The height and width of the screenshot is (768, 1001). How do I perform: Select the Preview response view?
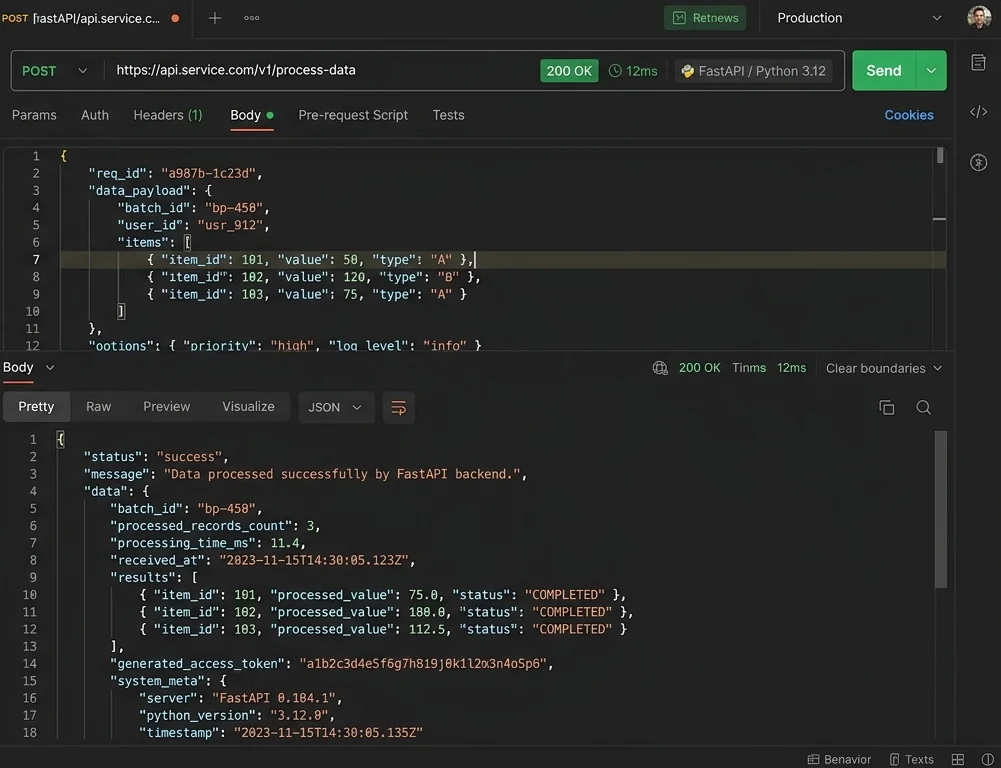167,407
